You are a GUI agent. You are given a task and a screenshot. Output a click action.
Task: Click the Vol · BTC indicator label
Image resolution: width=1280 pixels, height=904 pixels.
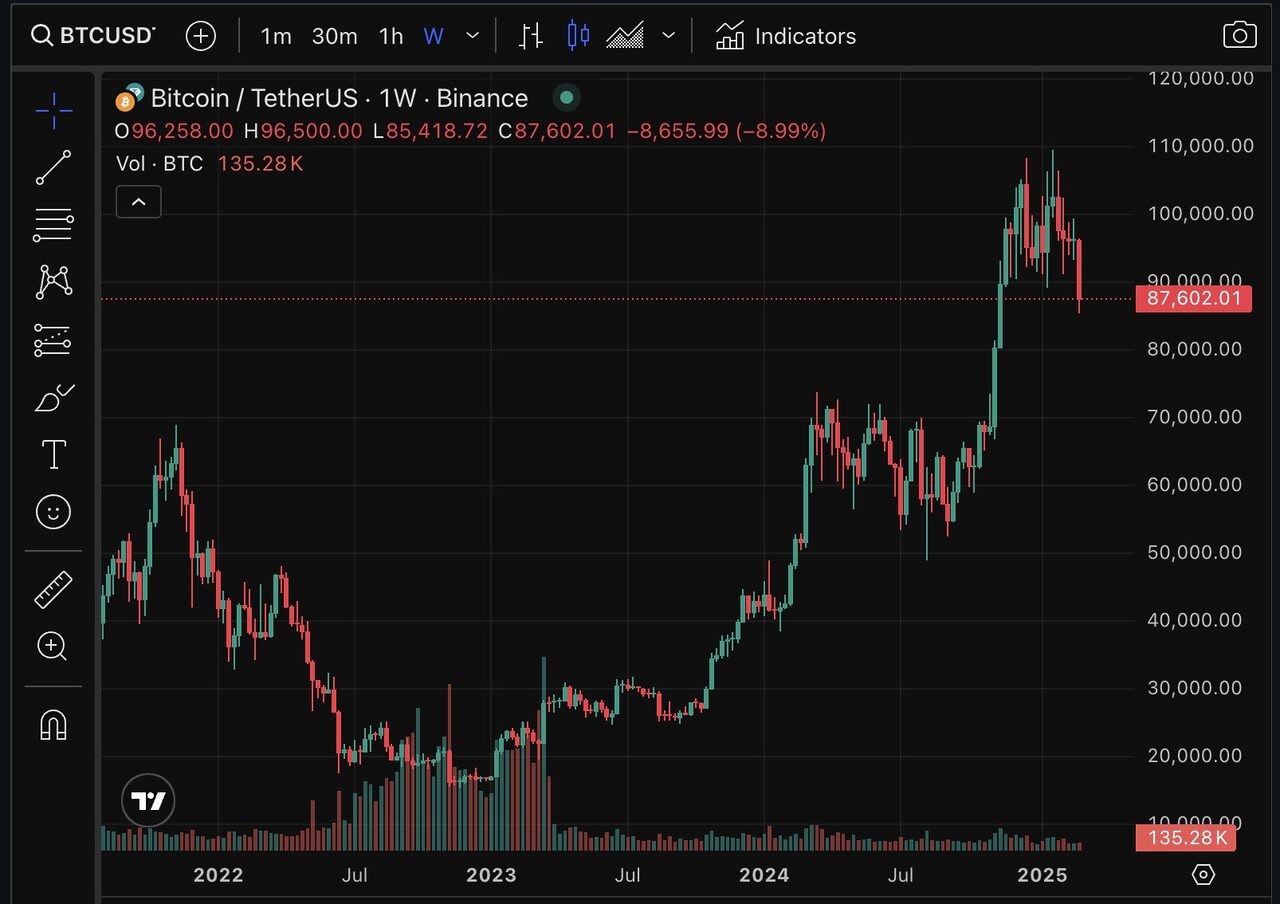point(159,163)
